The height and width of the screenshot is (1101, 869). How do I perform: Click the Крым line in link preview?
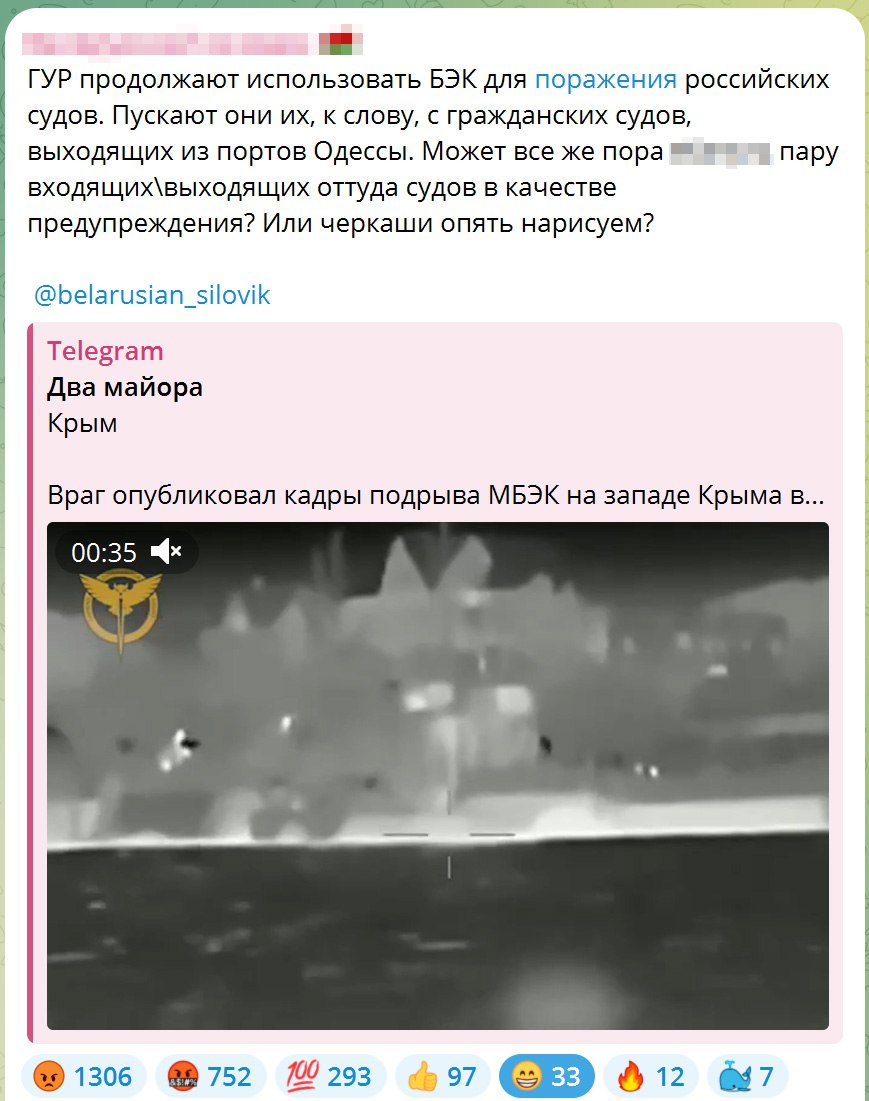click(82, 423)
